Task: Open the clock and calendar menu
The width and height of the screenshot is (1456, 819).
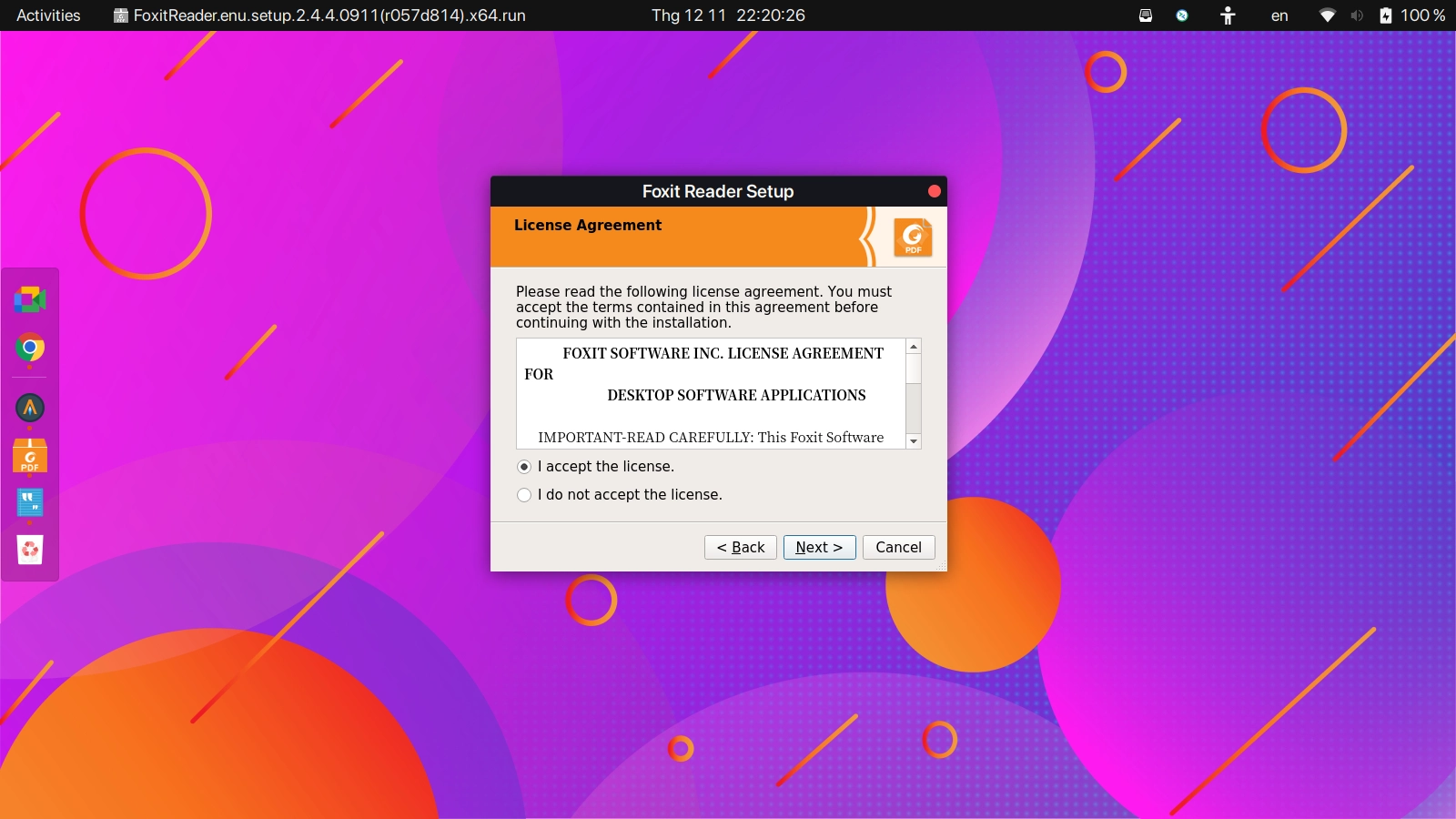Action: tap(728, 15)
